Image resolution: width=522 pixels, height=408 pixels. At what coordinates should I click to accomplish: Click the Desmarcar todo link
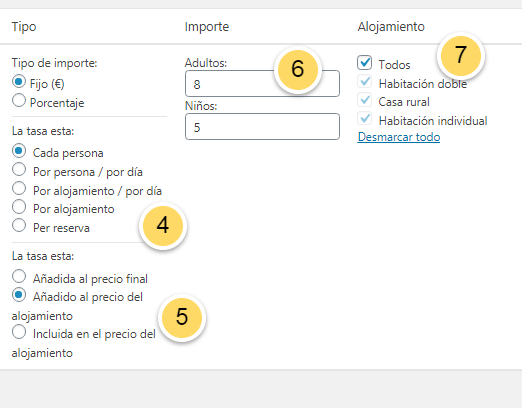click(399, 137)
